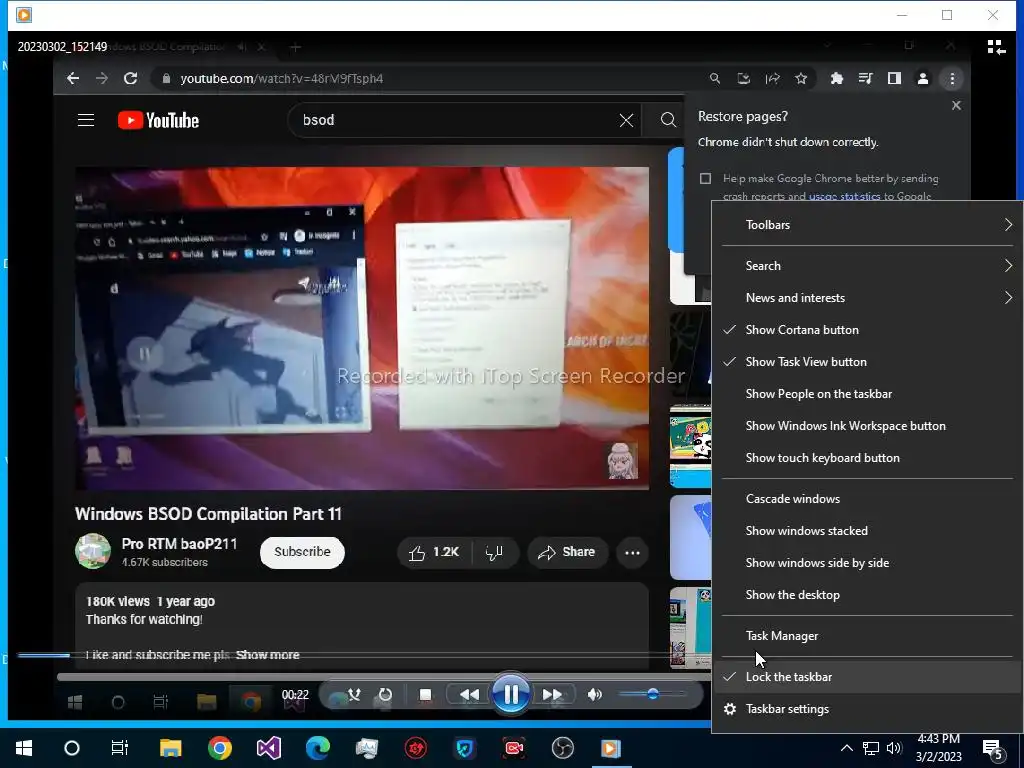This screenshot has height=768, width=1024.
Task: Click the Subscribe button
Action: click(302, 552)
